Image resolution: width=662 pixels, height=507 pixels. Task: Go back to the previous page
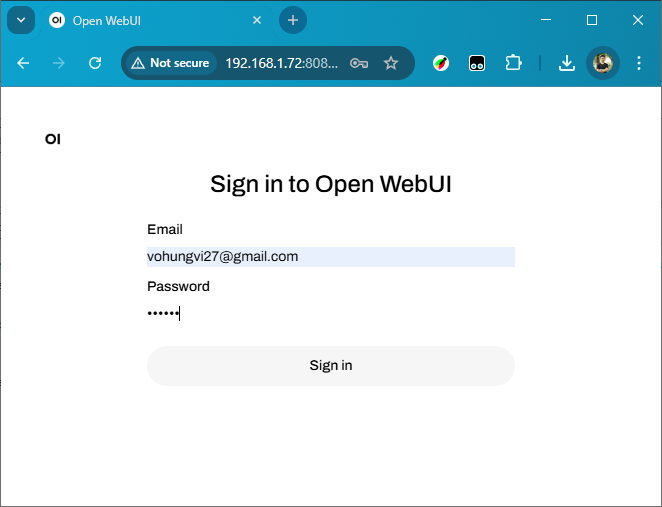23,63
